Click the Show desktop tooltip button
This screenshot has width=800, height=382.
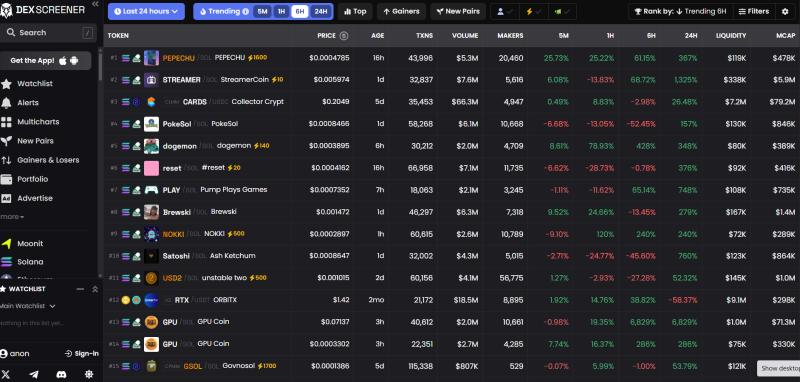pyautogui.click(x=779, y=368)
